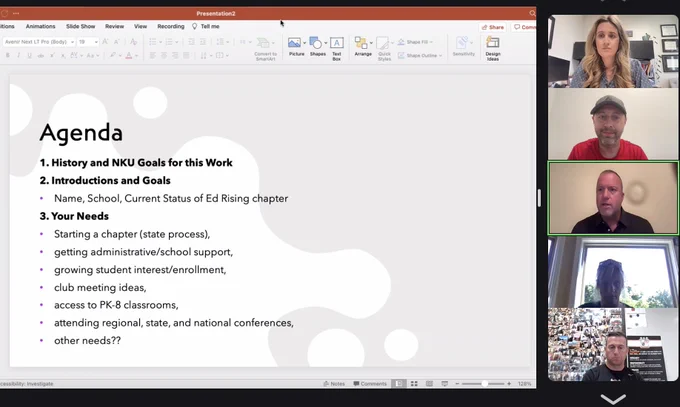Insert a Text Box
680x407 pixels.
click(x=337, y=49)
